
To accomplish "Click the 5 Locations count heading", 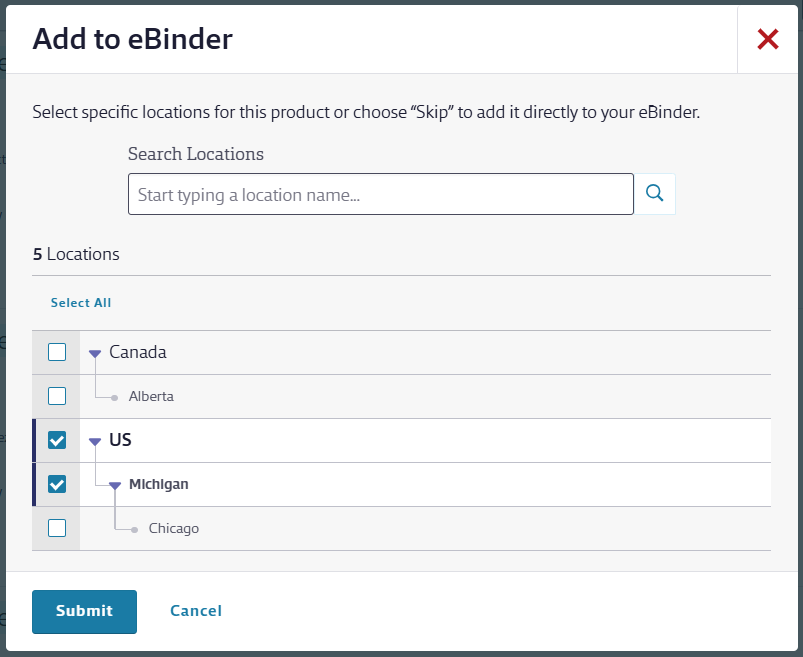I will pyautogui.click(x=76, y=255).
